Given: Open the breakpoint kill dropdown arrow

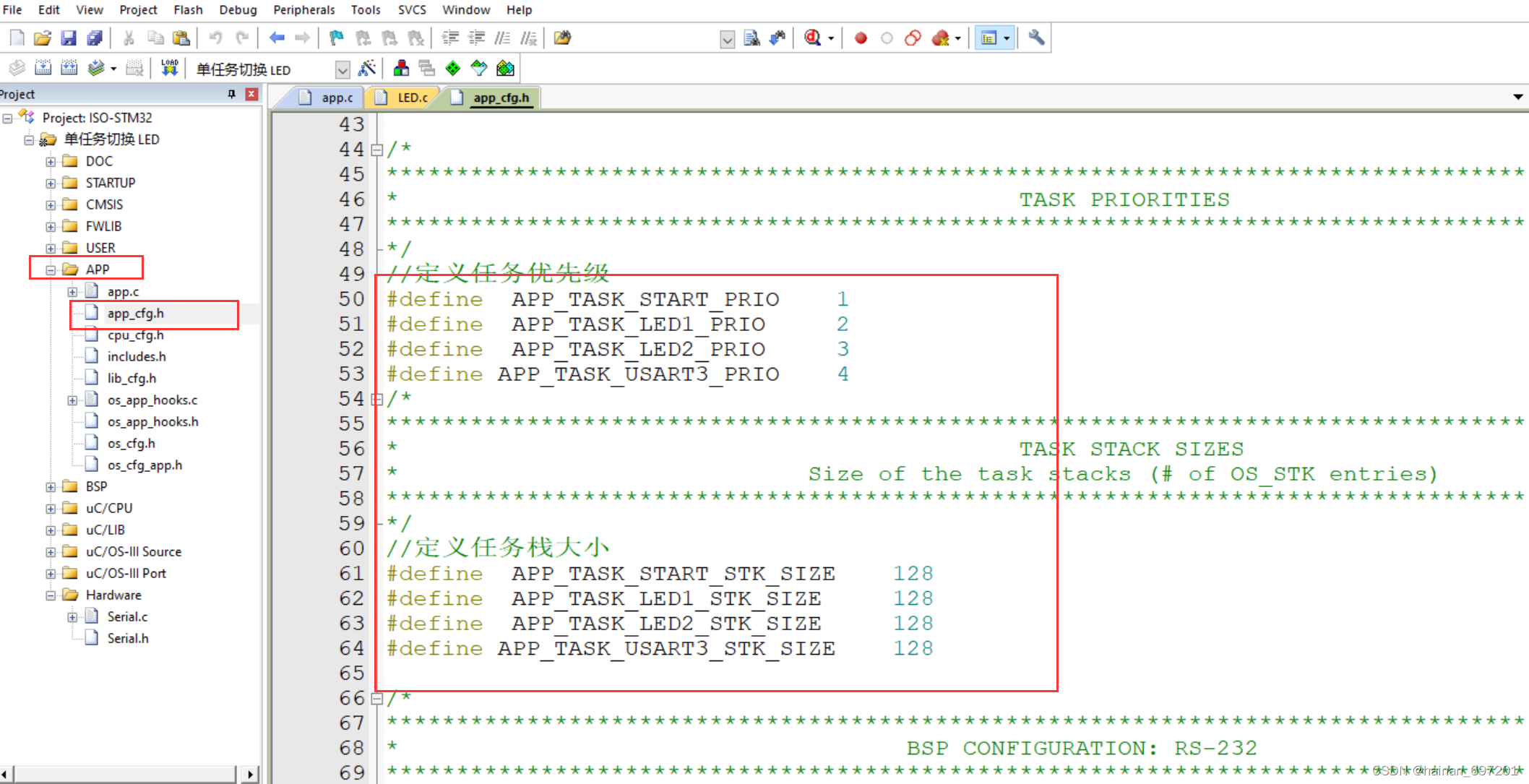Looking at the screenshot, I should point(958,38).
